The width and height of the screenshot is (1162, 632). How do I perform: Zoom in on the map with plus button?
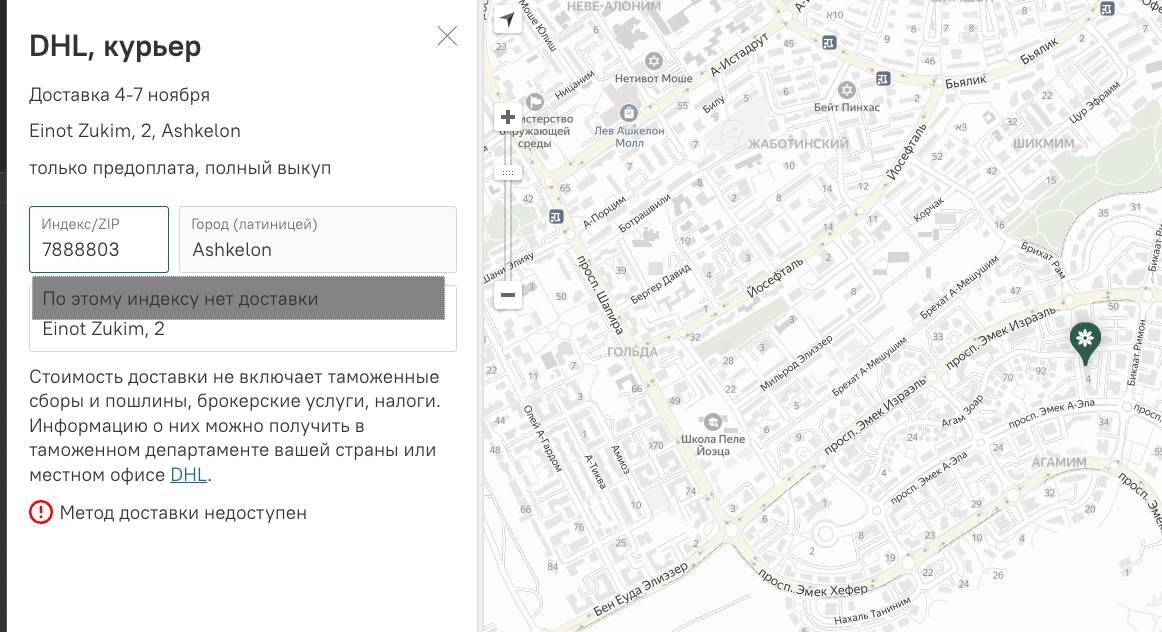(508, 117)
